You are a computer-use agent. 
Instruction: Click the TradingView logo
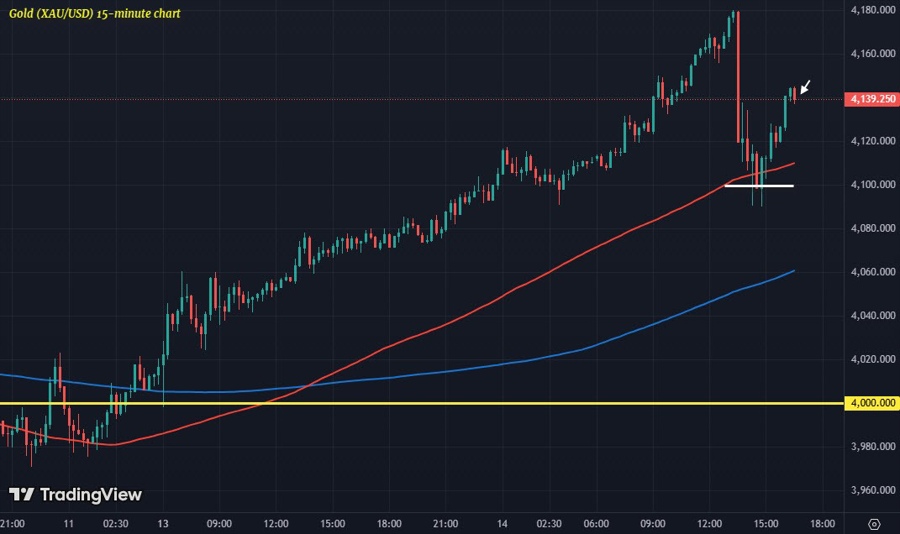[x=75, y=495]
